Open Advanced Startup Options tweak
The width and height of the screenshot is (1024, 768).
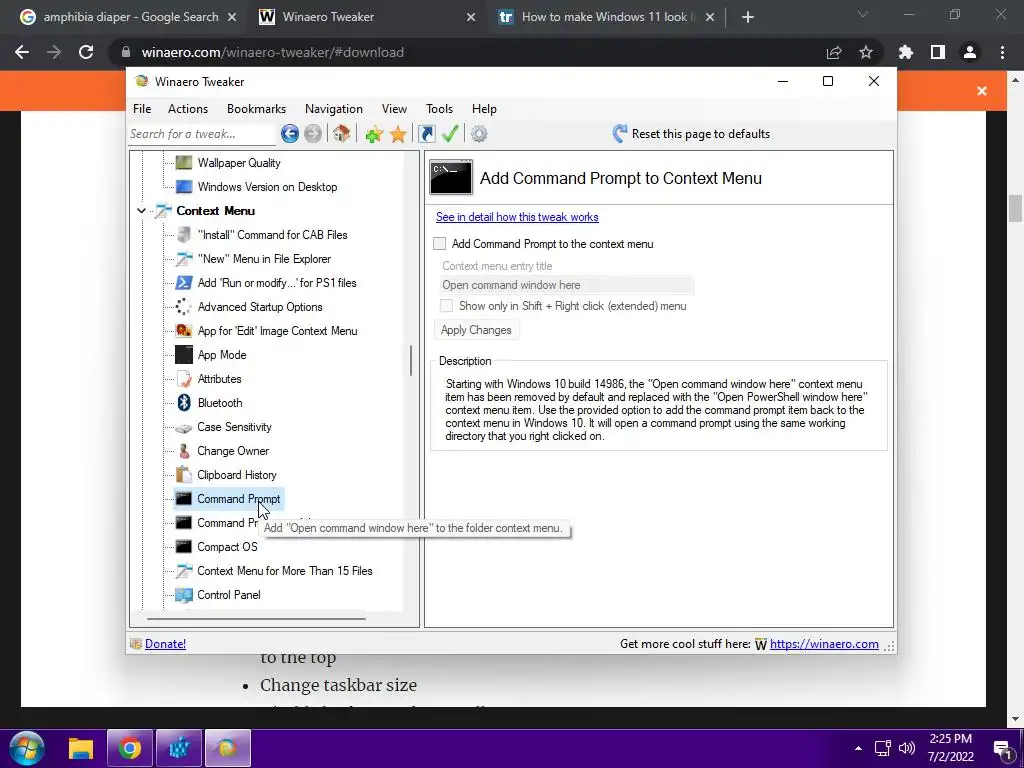[x=260, y=307]
